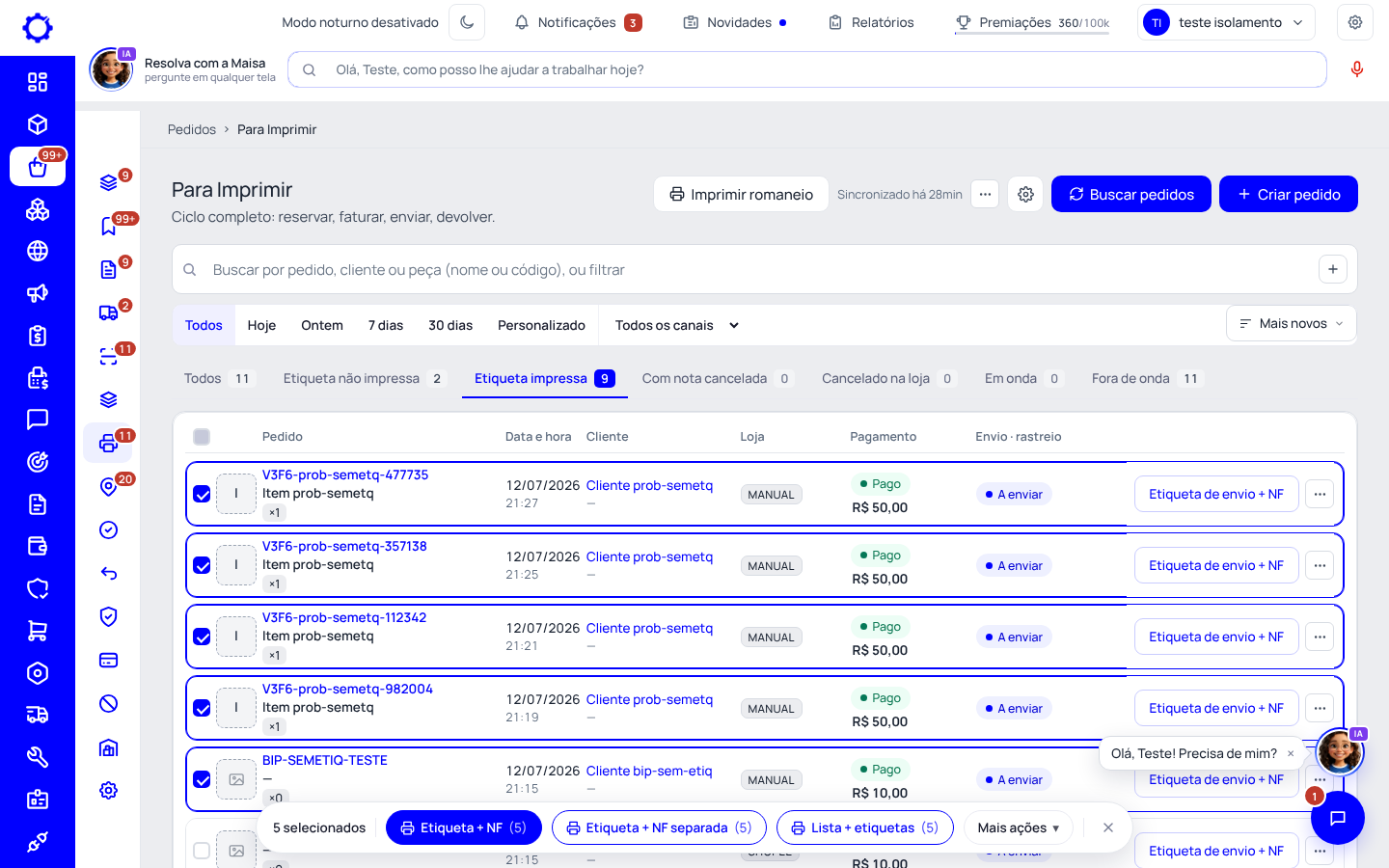
Task: Click the Maisa assistant search field
Action: pos(807,69)
